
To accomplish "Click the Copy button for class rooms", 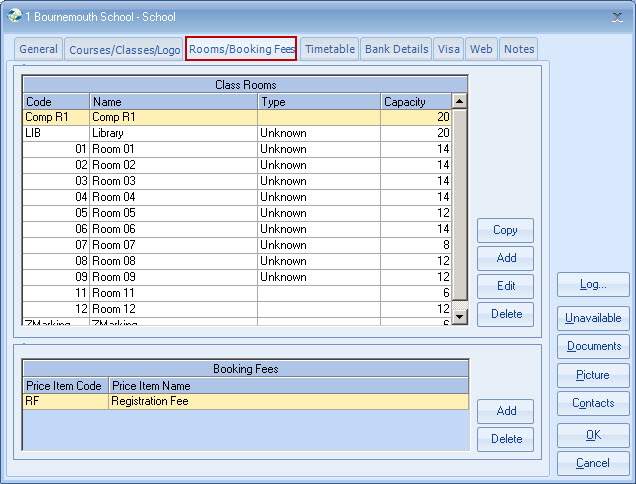I will pos(505,230).
